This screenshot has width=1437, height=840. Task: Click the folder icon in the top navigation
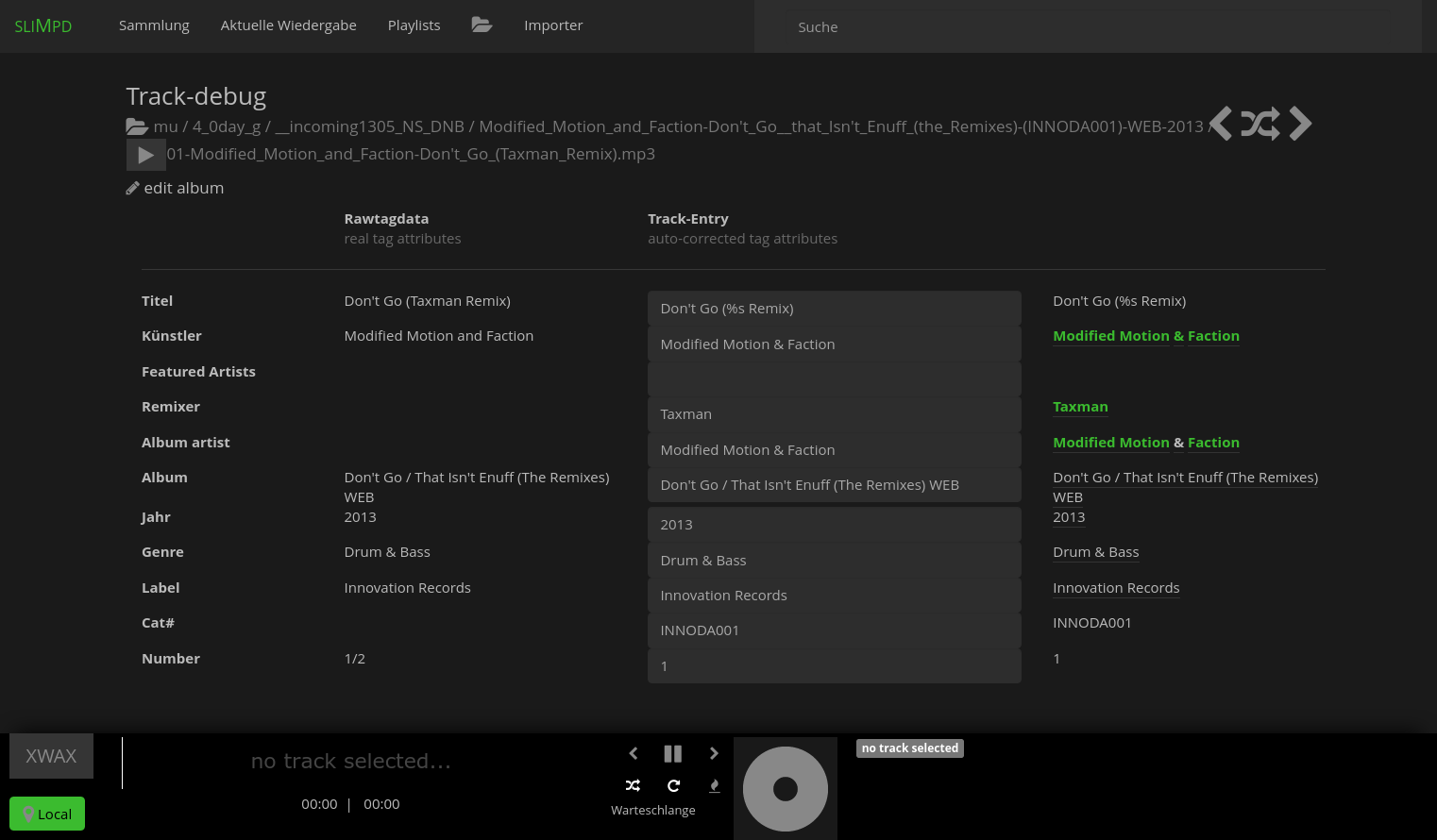(482, 25)
